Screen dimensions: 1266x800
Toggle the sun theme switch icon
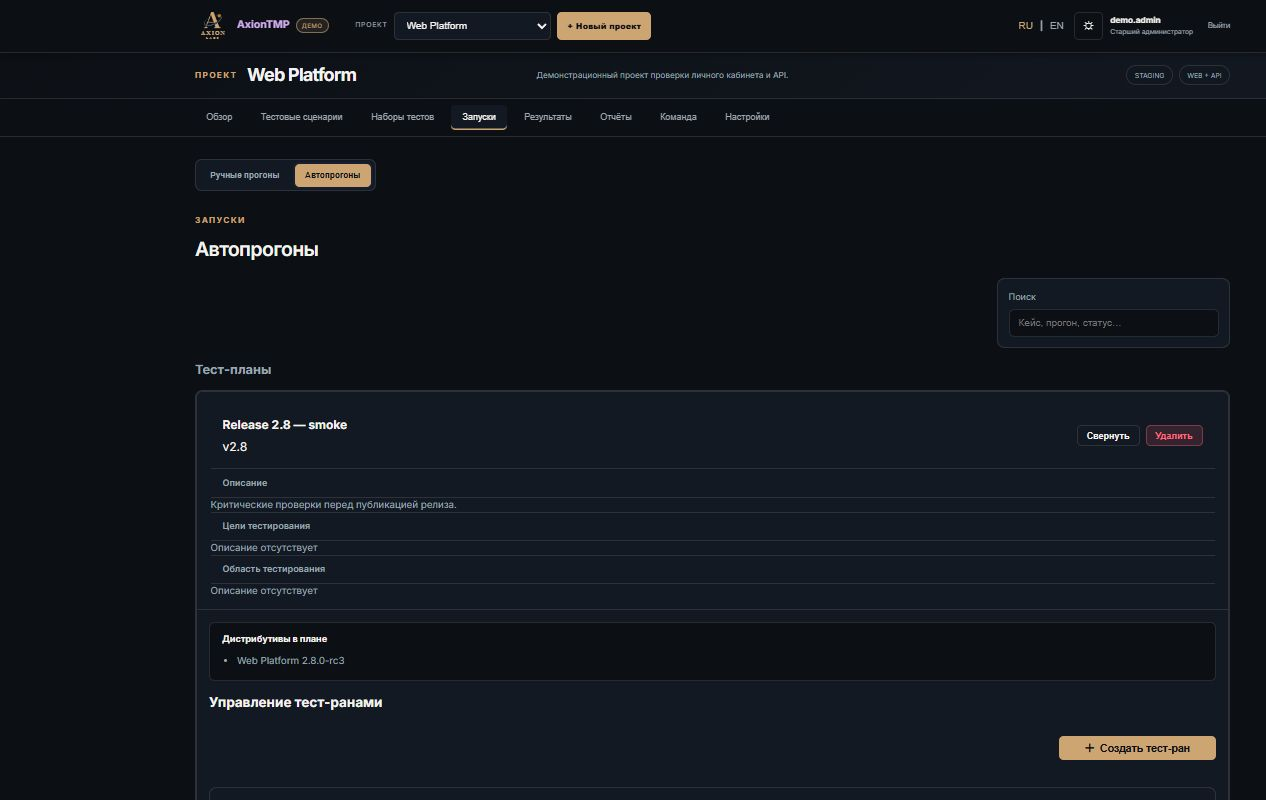(1088, 26)
